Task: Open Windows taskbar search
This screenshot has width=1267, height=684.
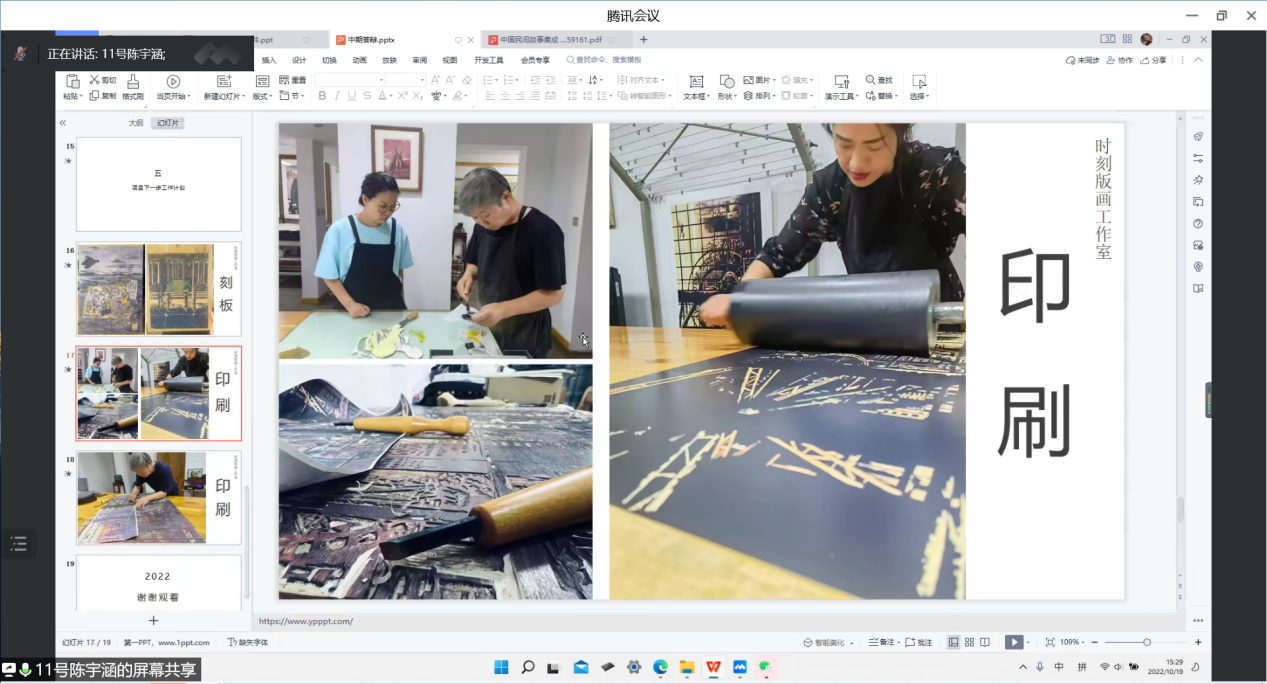Action: (x=528, y=667)
